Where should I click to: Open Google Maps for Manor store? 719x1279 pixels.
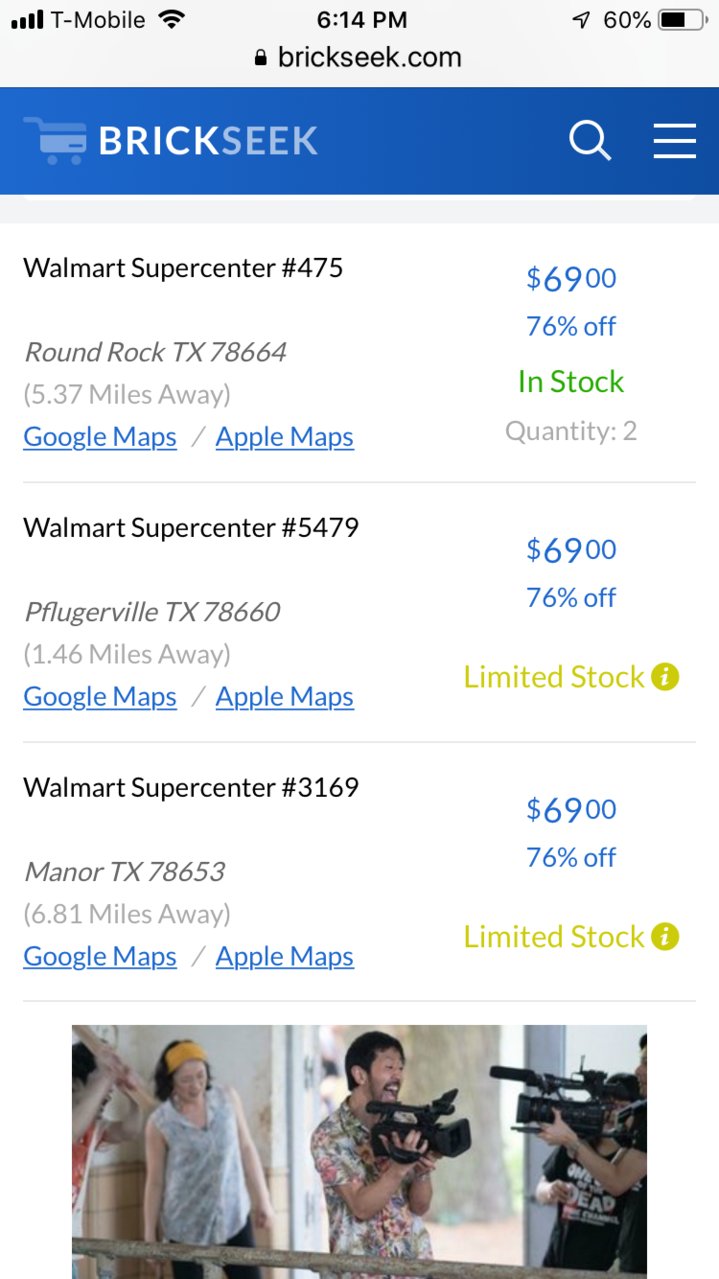pyautogui.click(x=100, y=957)
